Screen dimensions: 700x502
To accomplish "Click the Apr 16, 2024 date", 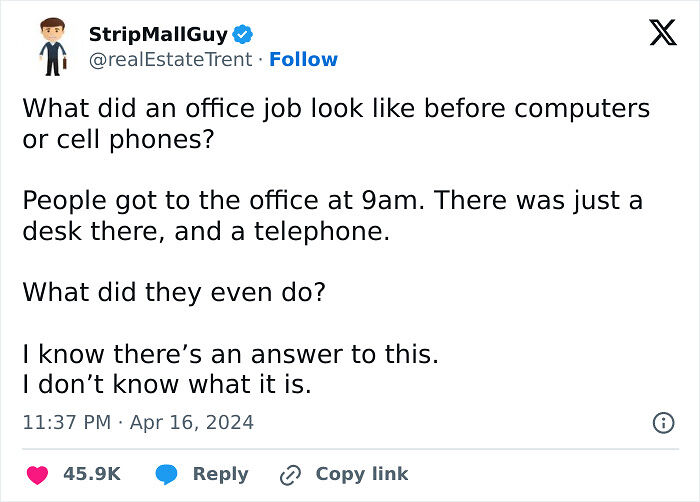I will coord(191,423).
